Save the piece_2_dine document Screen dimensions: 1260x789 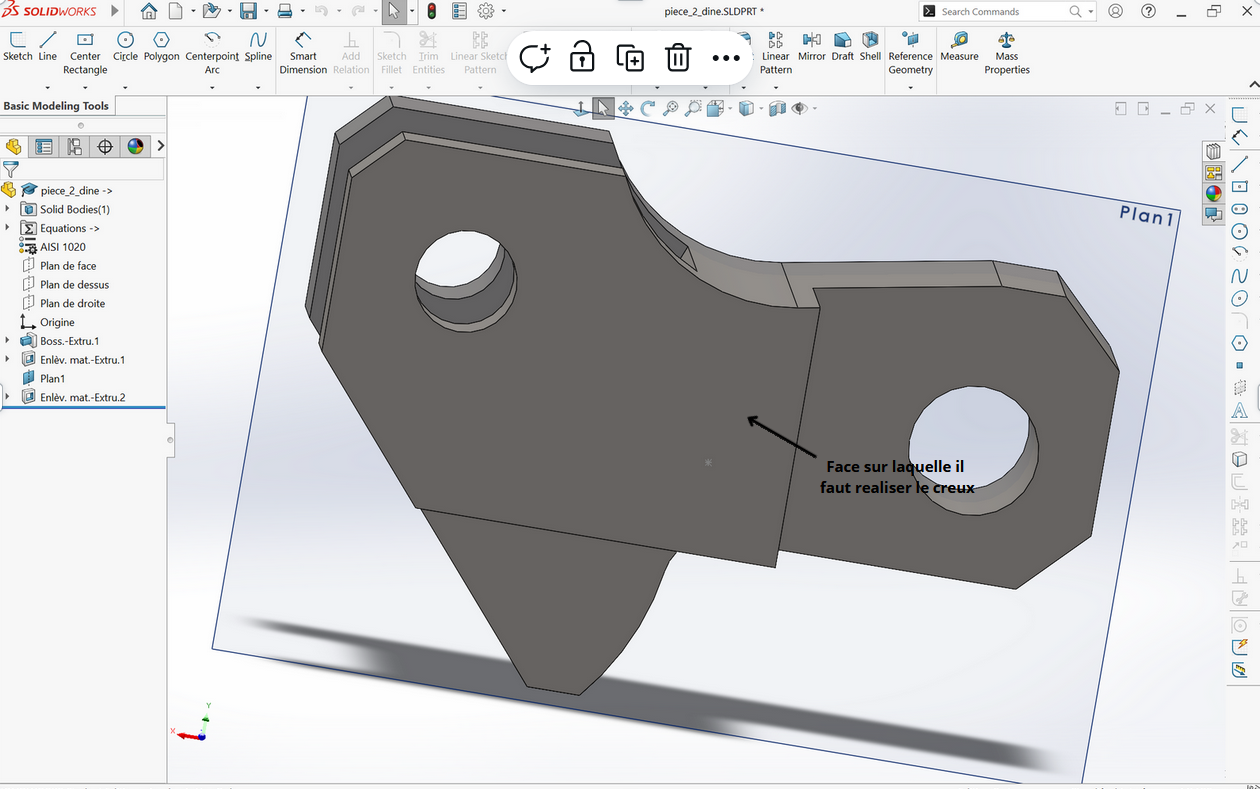[x=247, y=11]
